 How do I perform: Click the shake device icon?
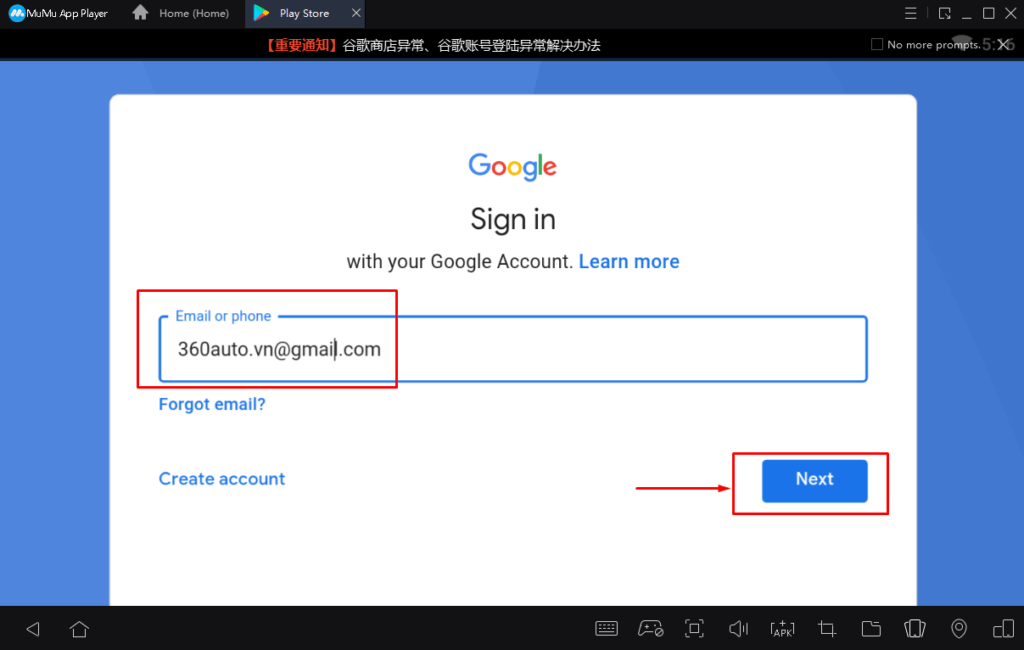point(915,628)
